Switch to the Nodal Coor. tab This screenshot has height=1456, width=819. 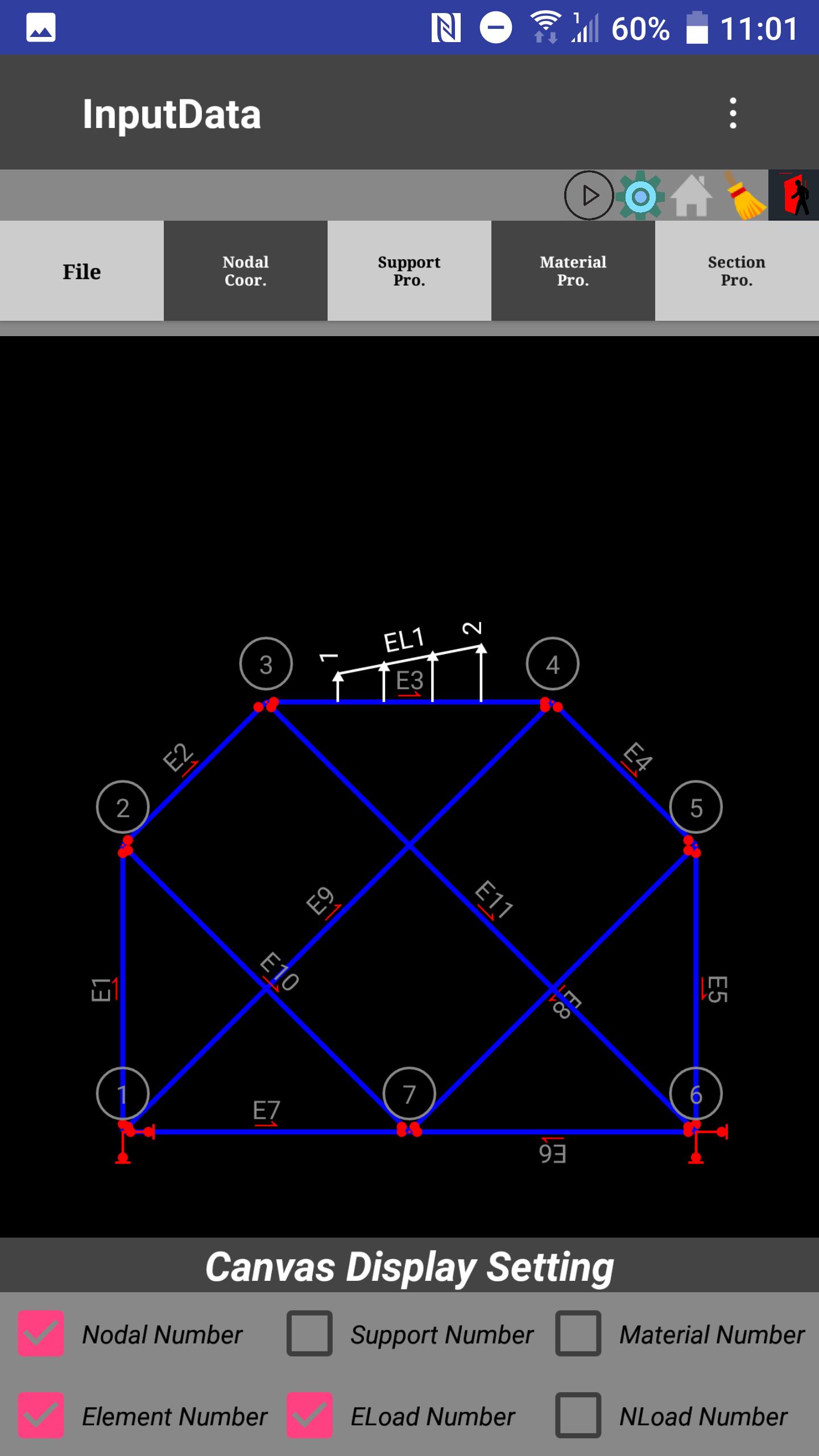[246, 271]
